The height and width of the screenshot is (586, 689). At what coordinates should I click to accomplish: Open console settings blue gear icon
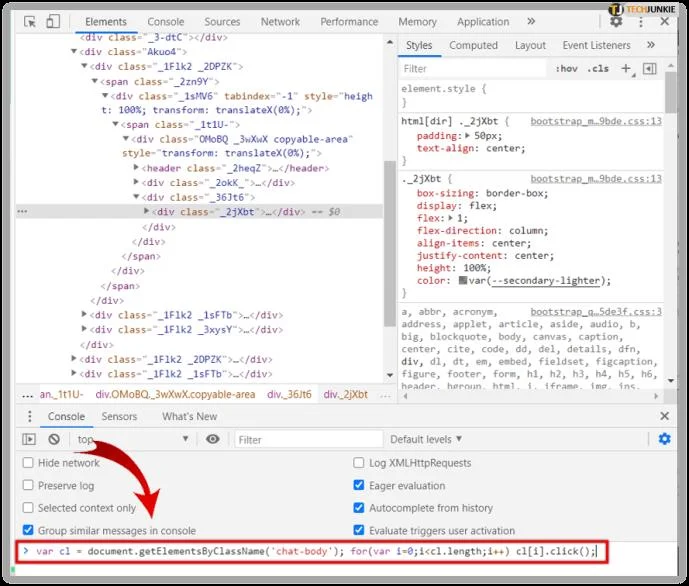tap(664, 438)
